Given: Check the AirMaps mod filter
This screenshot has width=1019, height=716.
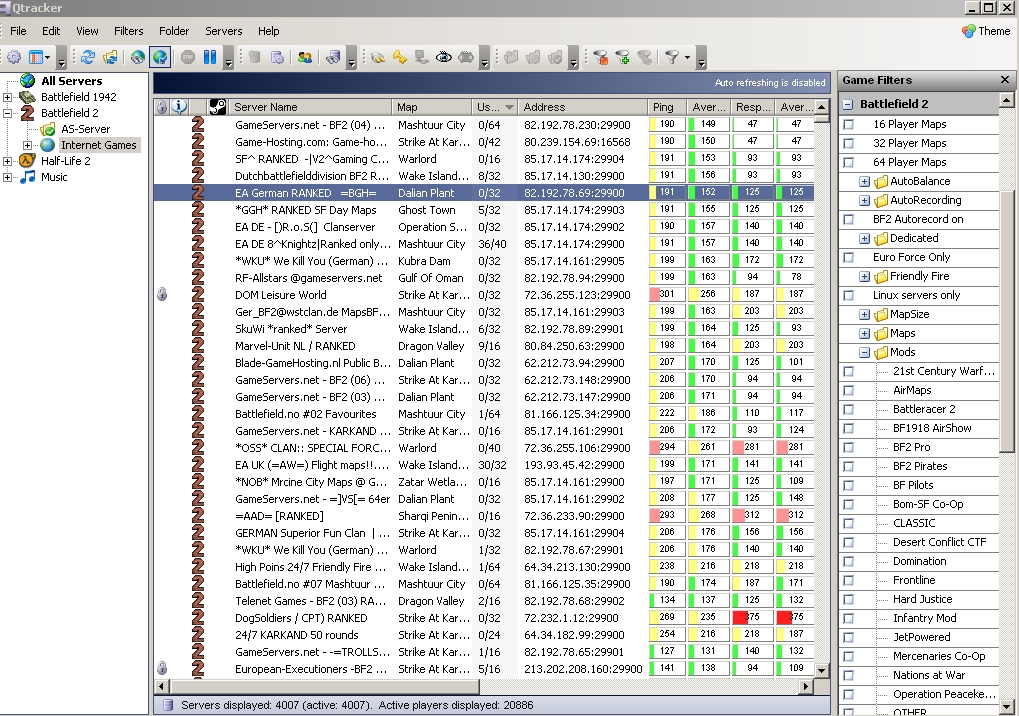Looking at the screenshot, I should coord(849,390).
